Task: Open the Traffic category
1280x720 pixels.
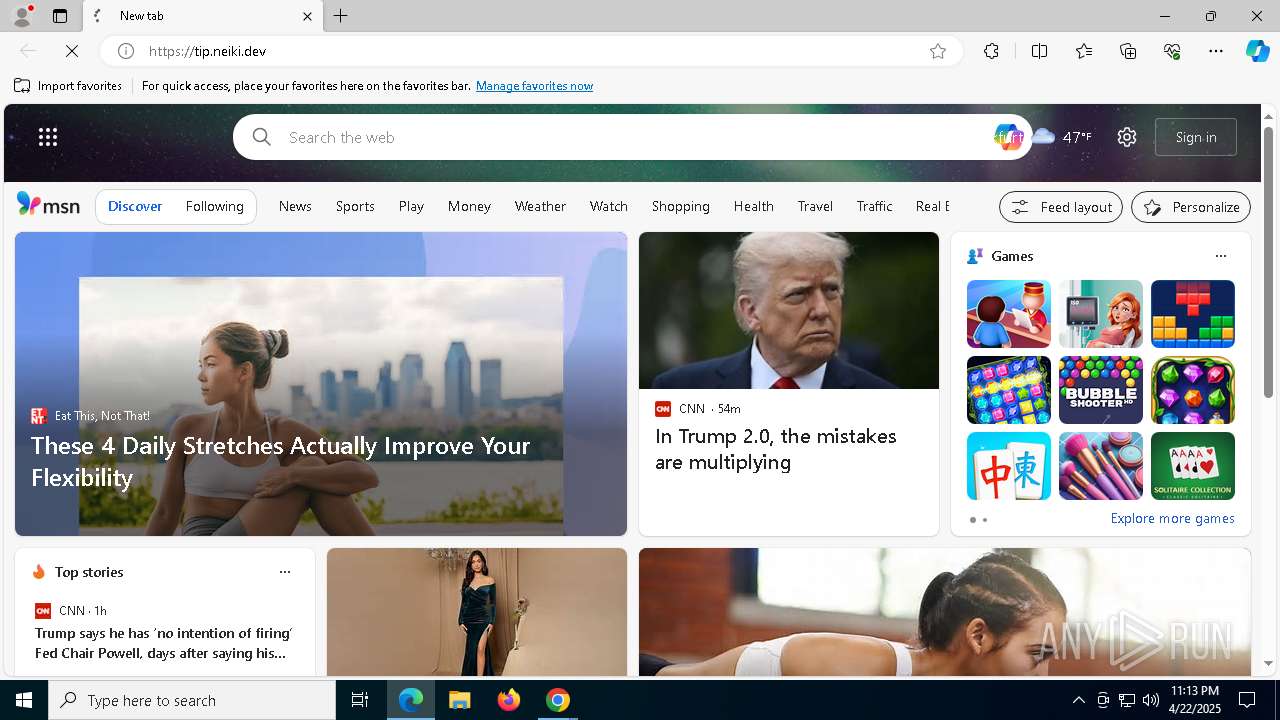Action: click(x=874, y=206)
